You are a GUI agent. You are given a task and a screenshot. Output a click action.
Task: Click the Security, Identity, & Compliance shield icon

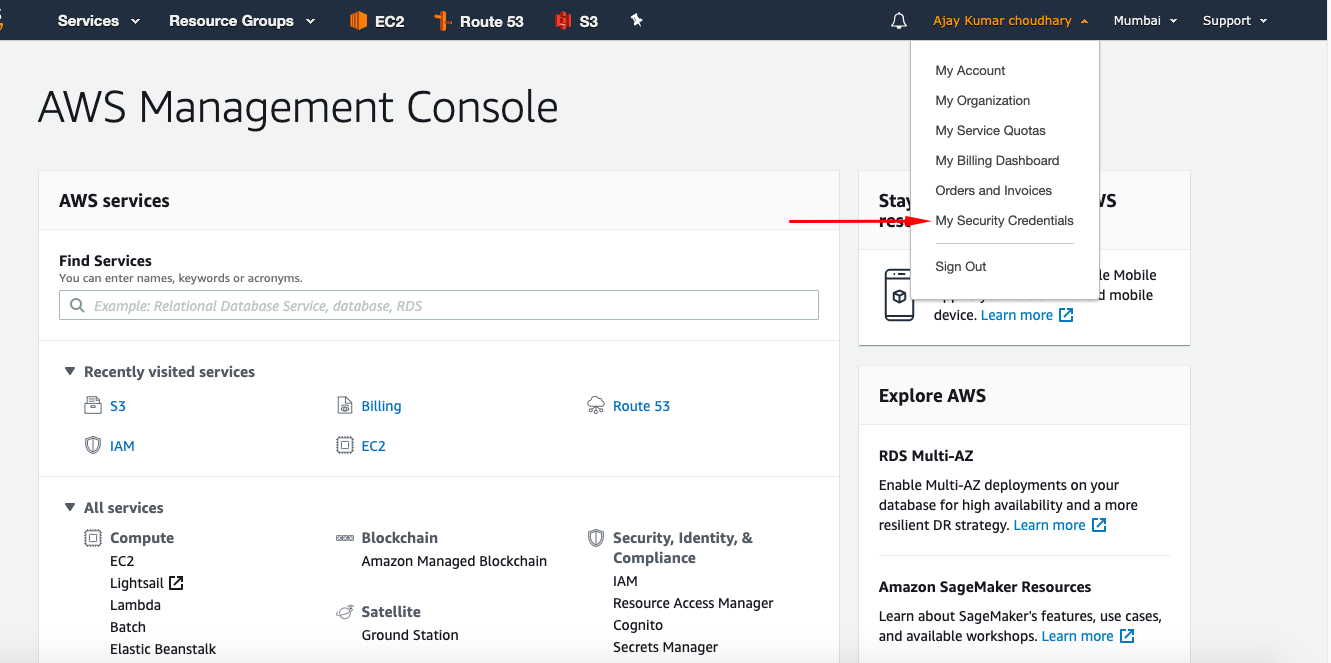pos(596,538)
